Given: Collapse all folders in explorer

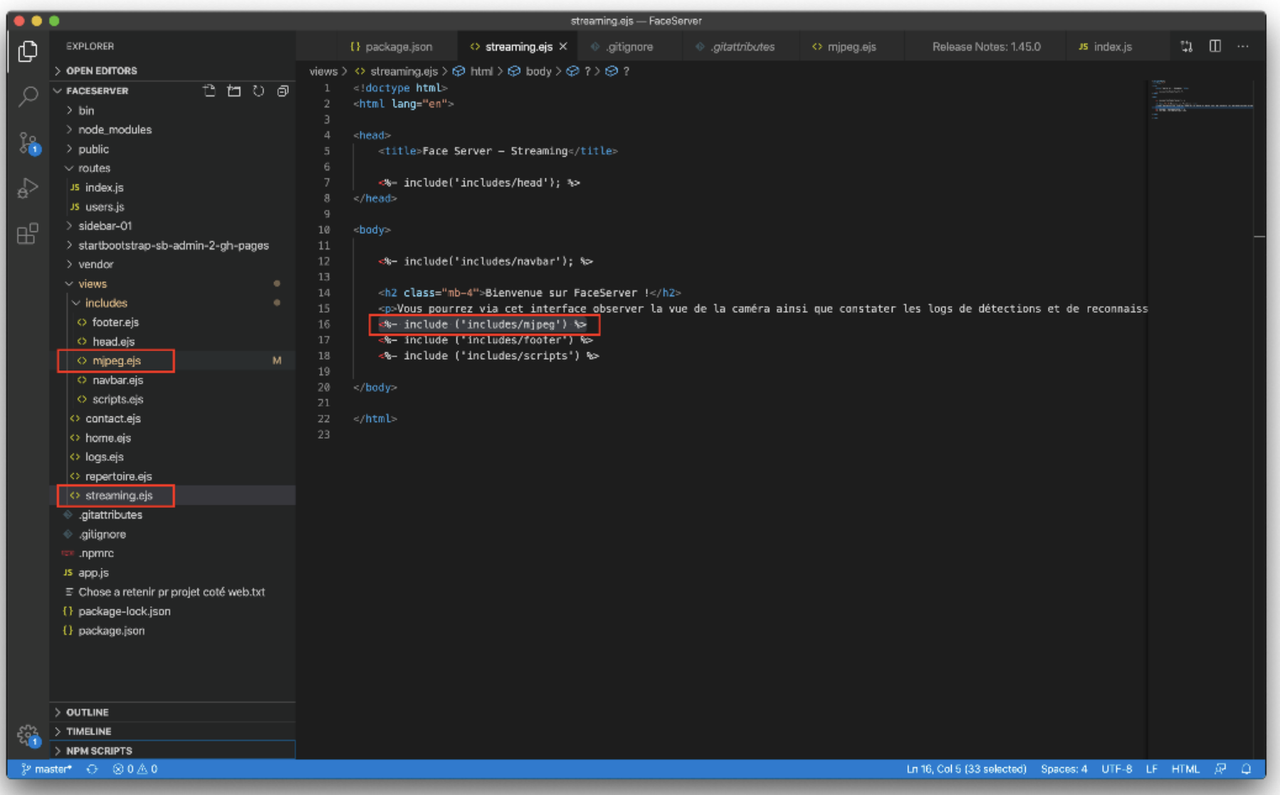Looking at the screenshot, I should point(283,91).
